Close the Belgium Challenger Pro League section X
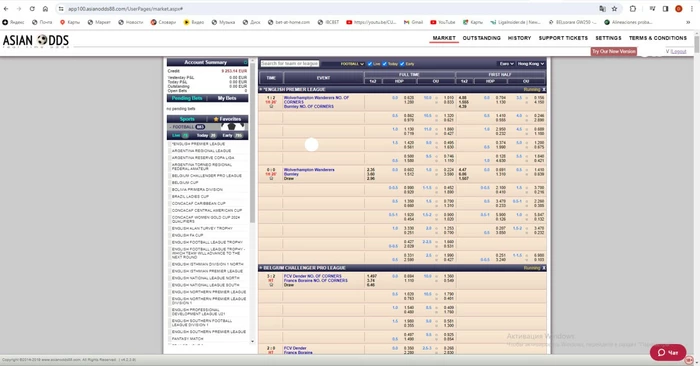 [x=543, y=268]
